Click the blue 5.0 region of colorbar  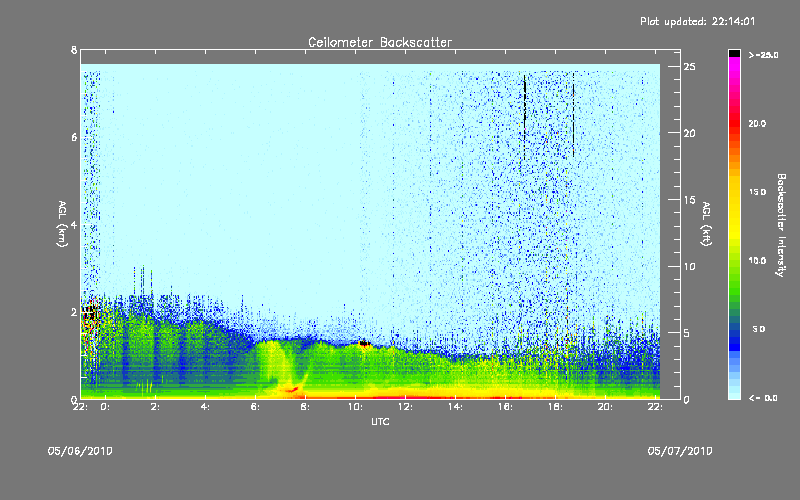pos(734,330)
